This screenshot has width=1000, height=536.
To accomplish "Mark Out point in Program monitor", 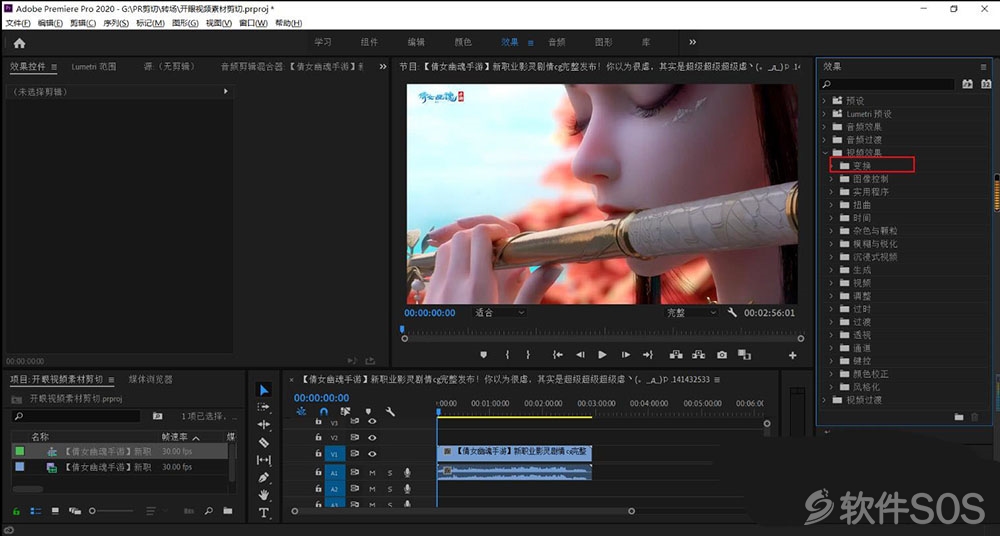I will tap(528, 355).
